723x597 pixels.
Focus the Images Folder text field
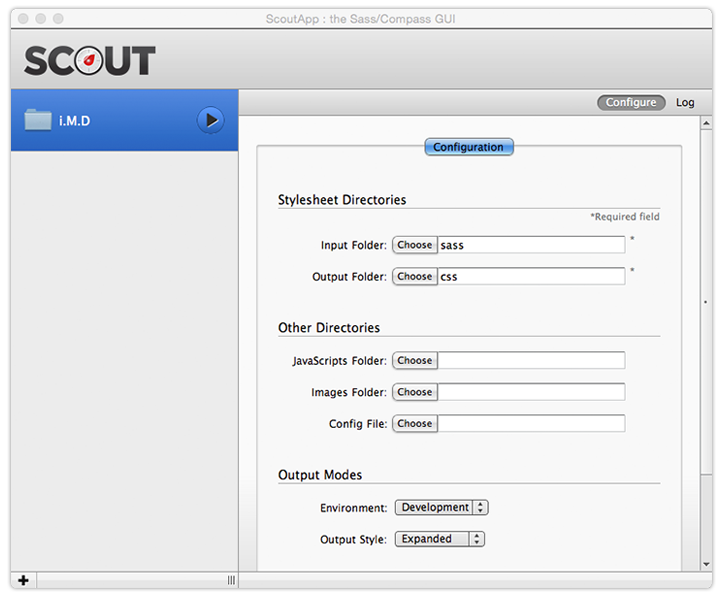(531, 392)
